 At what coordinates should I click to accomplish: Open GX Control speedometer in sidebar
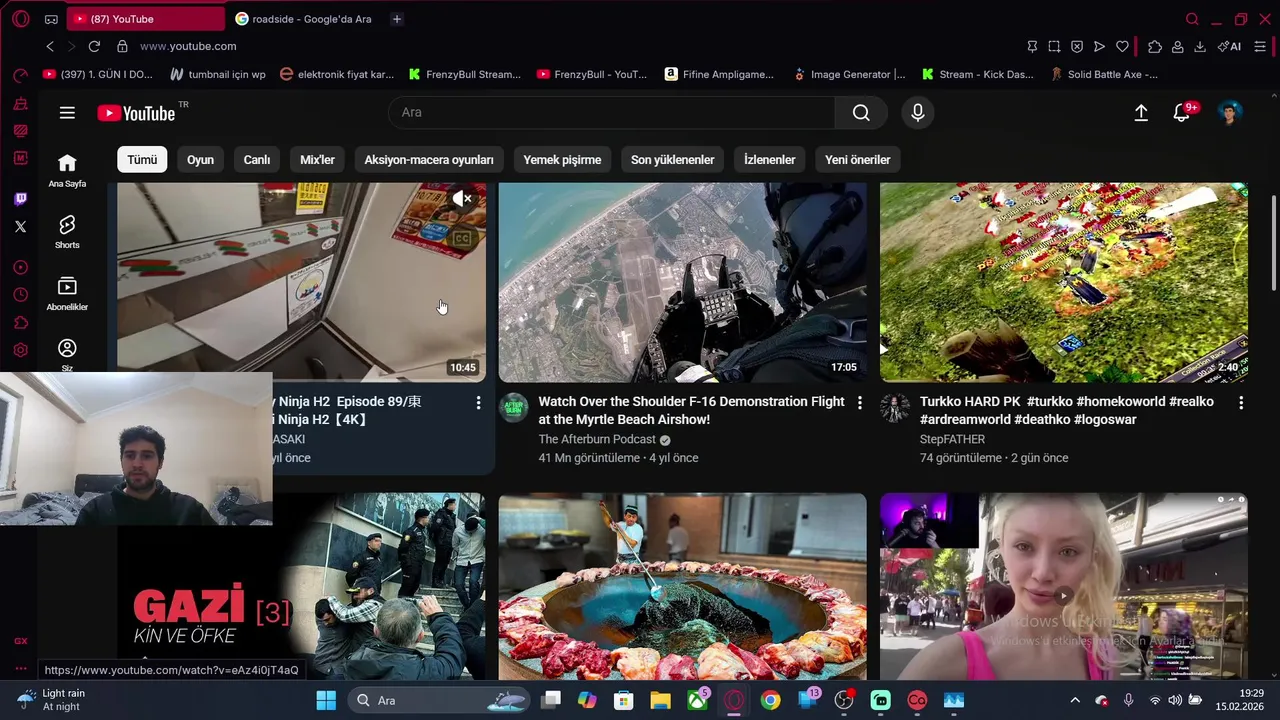[20, 75]
